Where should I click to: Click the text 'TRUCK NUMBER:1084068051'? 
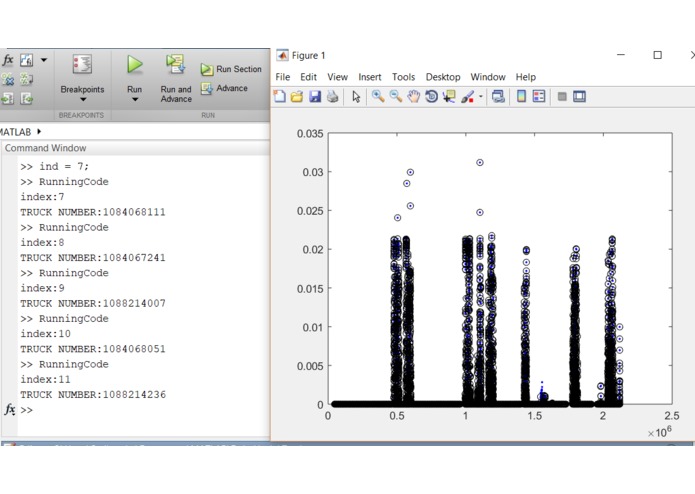pyautogui.click(x=93, y=349)
